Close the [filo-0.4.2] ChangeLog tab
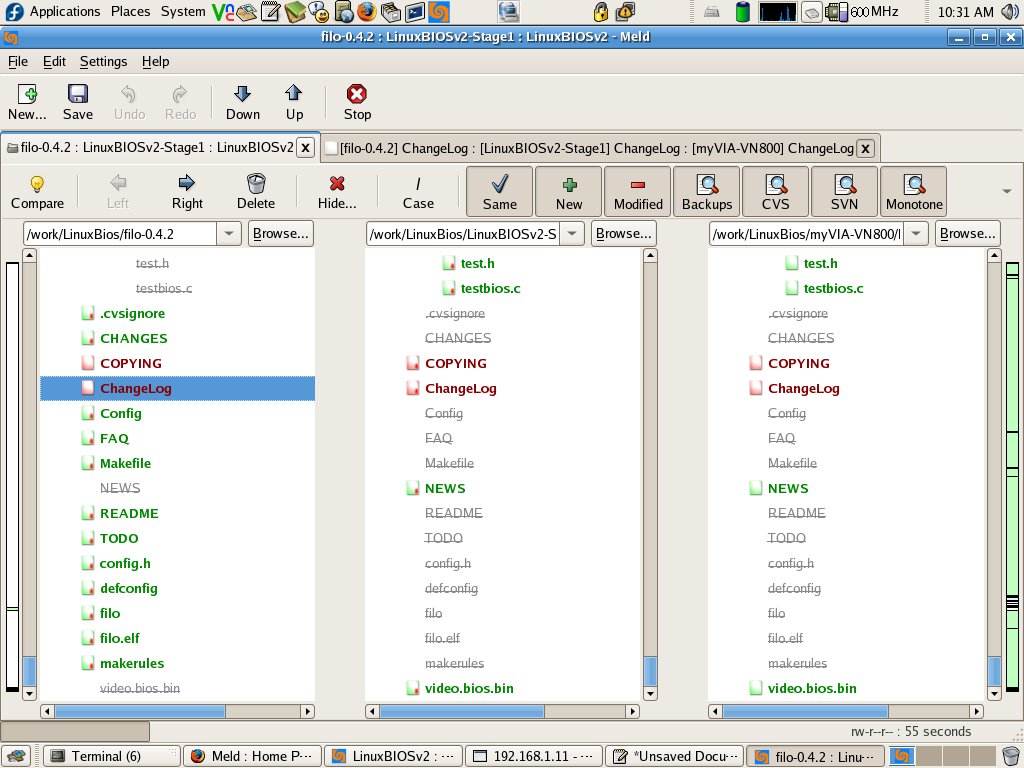 (x=865, y=148)
